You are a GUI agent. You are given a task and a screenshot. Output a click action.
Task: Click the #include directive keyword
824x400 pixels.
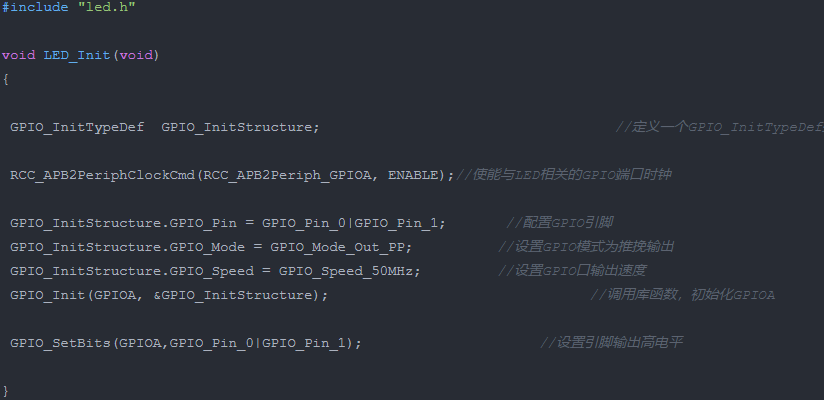pyautogui.click(x=32, y=8)
